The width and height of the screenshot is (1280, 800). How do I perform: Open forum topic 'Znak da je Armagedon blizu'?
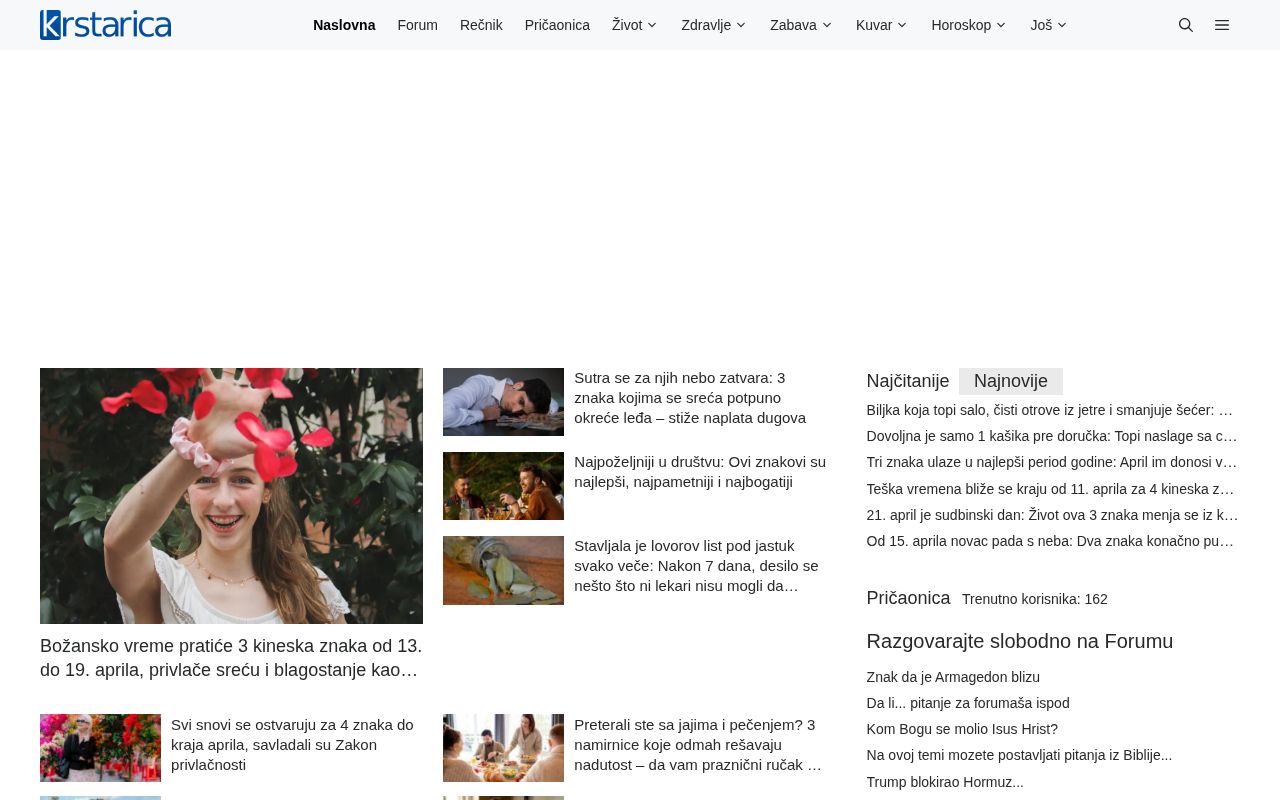952,677
